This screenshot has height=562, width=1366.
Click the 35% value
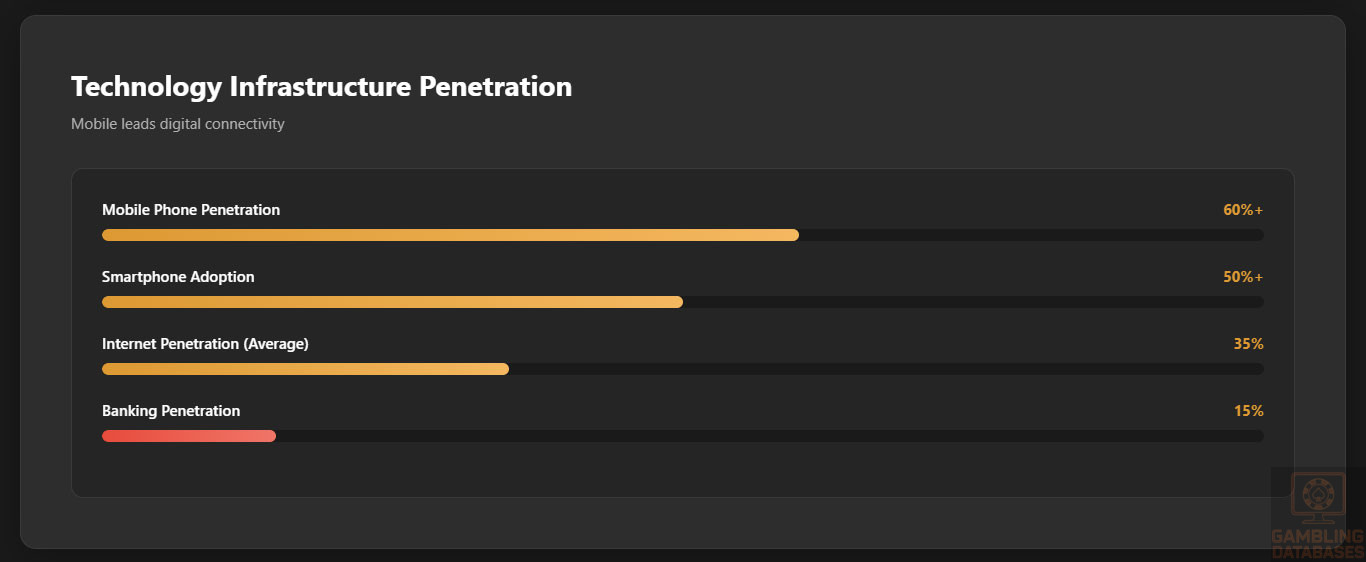1248,344
